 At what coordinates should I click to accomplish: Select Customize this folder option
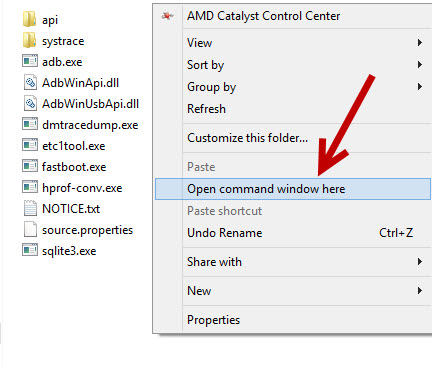(x=247, y=138)
